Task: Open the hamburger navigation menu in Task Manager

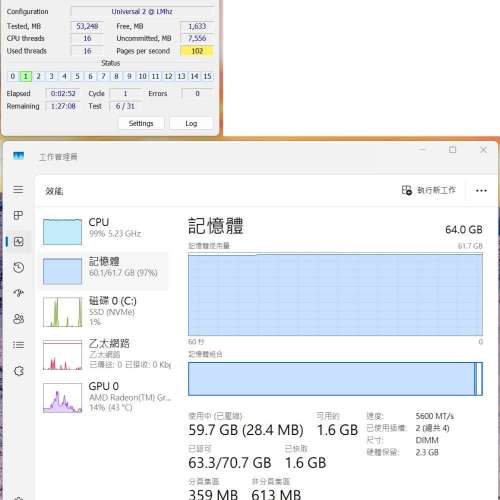Action: pos(18,190)
